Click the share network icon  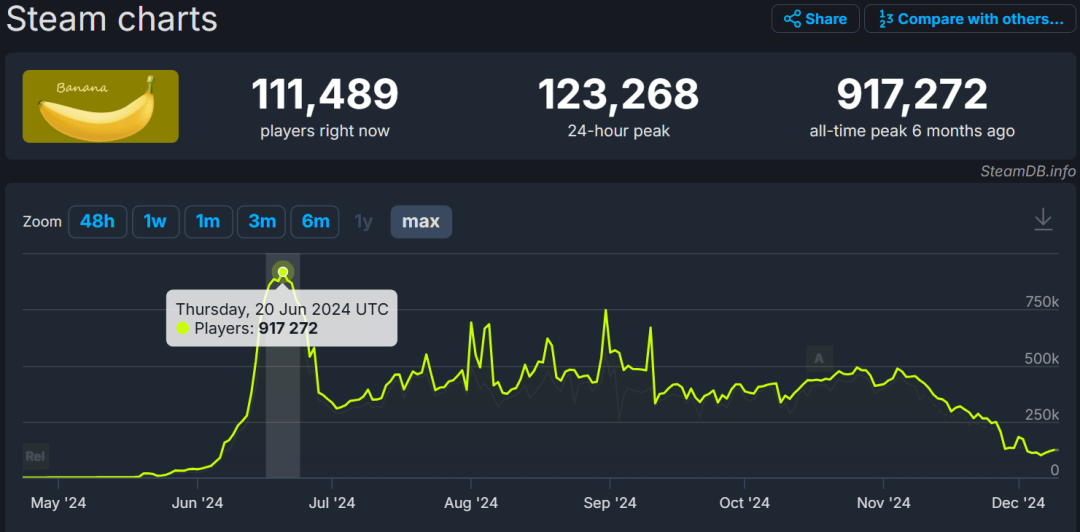(x=792, y=19)
